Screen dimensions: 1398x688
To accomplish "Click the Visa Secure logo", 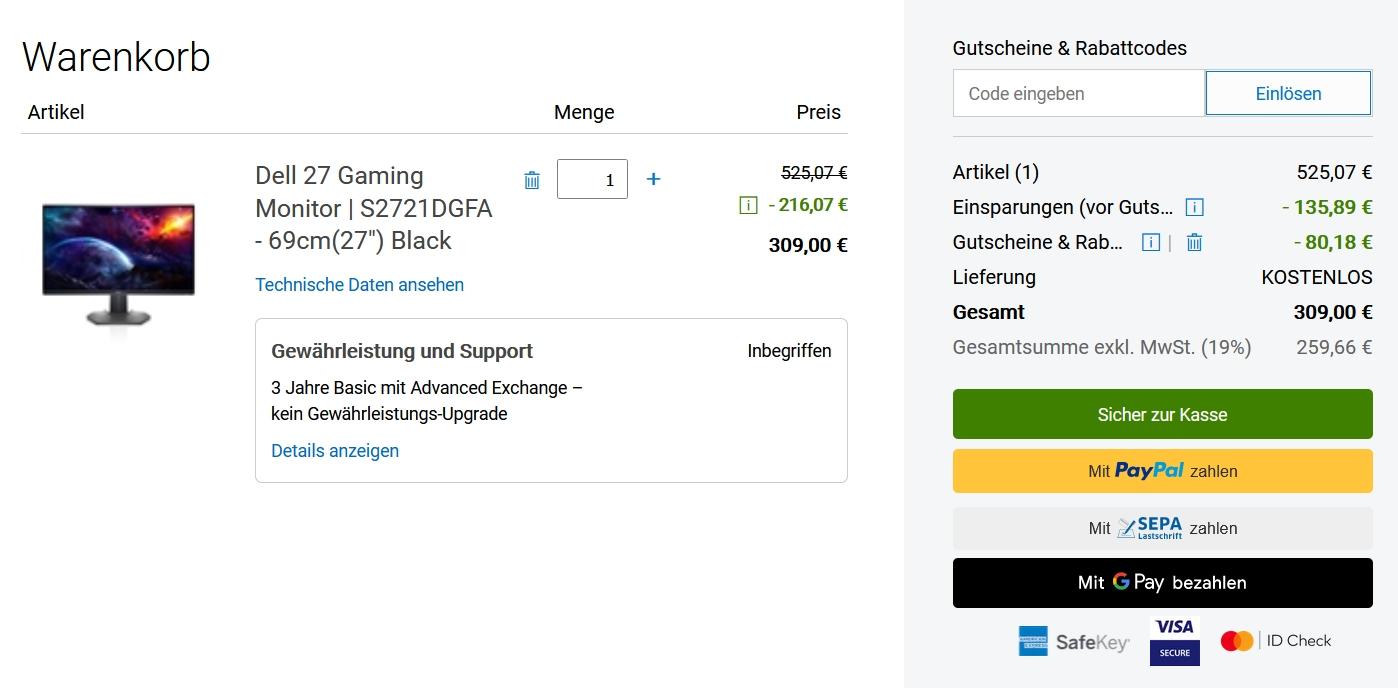I will pos(1175,641).
